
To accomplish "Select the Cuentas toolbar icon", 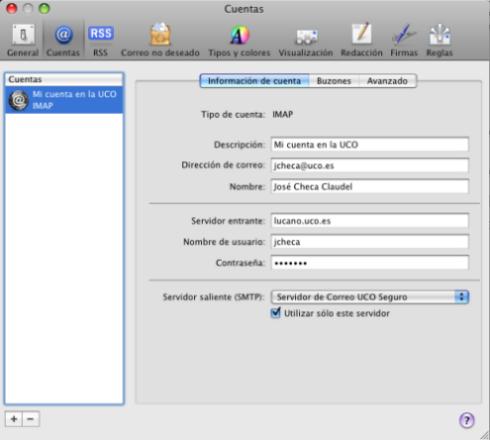I will pyautogui.click(x=63, y=40).
